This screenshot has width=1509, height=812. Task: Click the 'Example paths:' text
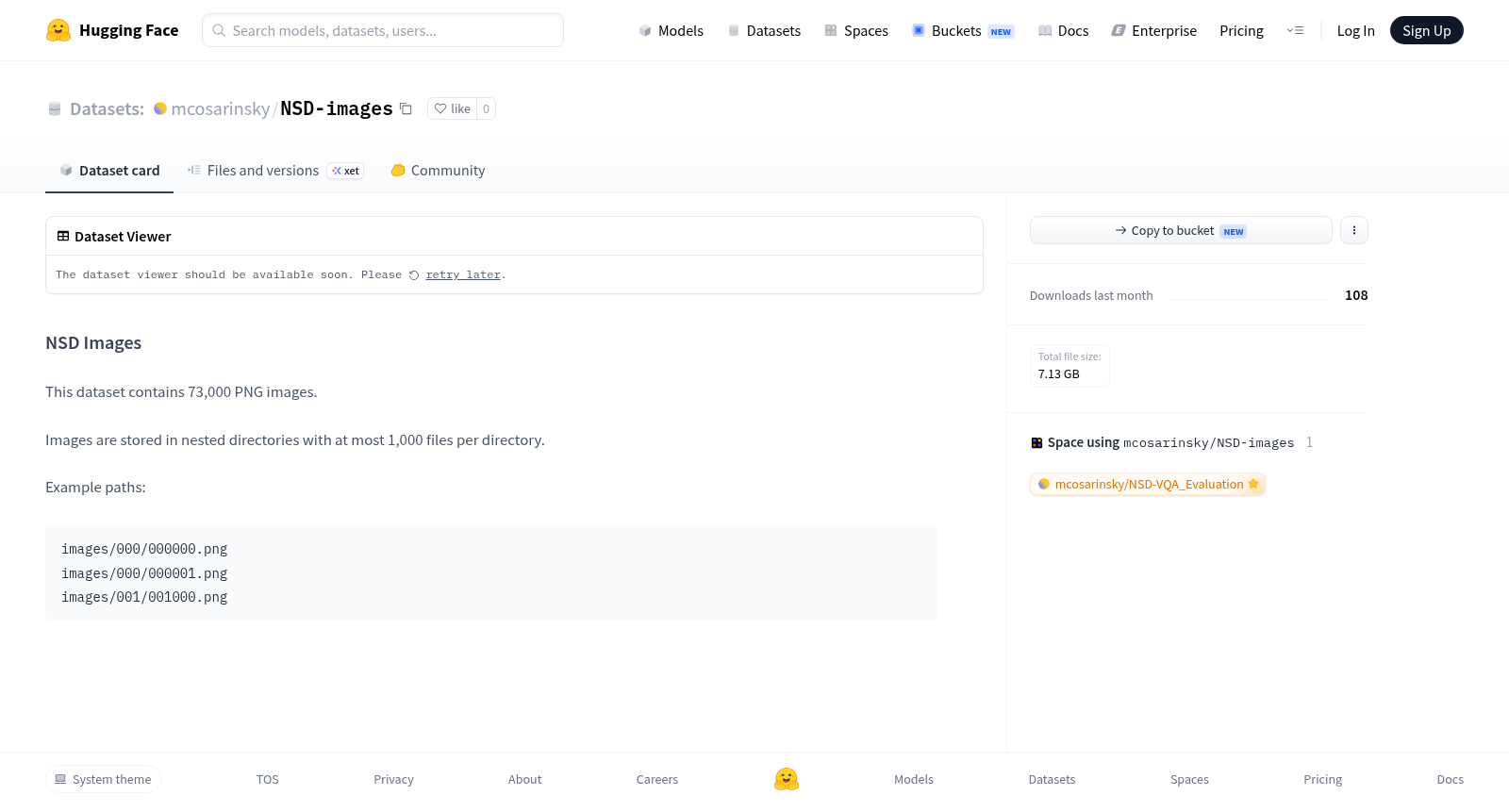point(95,488)
